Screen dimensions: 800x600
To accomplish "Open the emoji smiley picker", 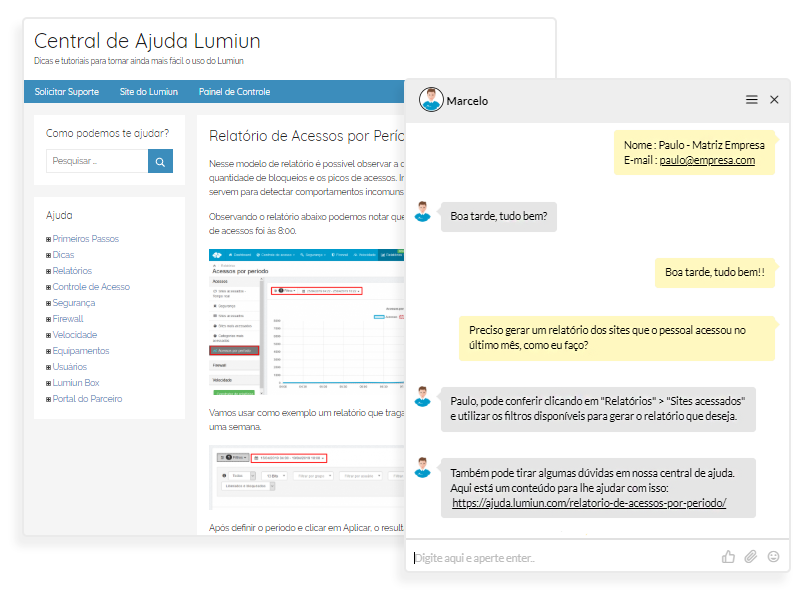I will click(x=773, y=557).
